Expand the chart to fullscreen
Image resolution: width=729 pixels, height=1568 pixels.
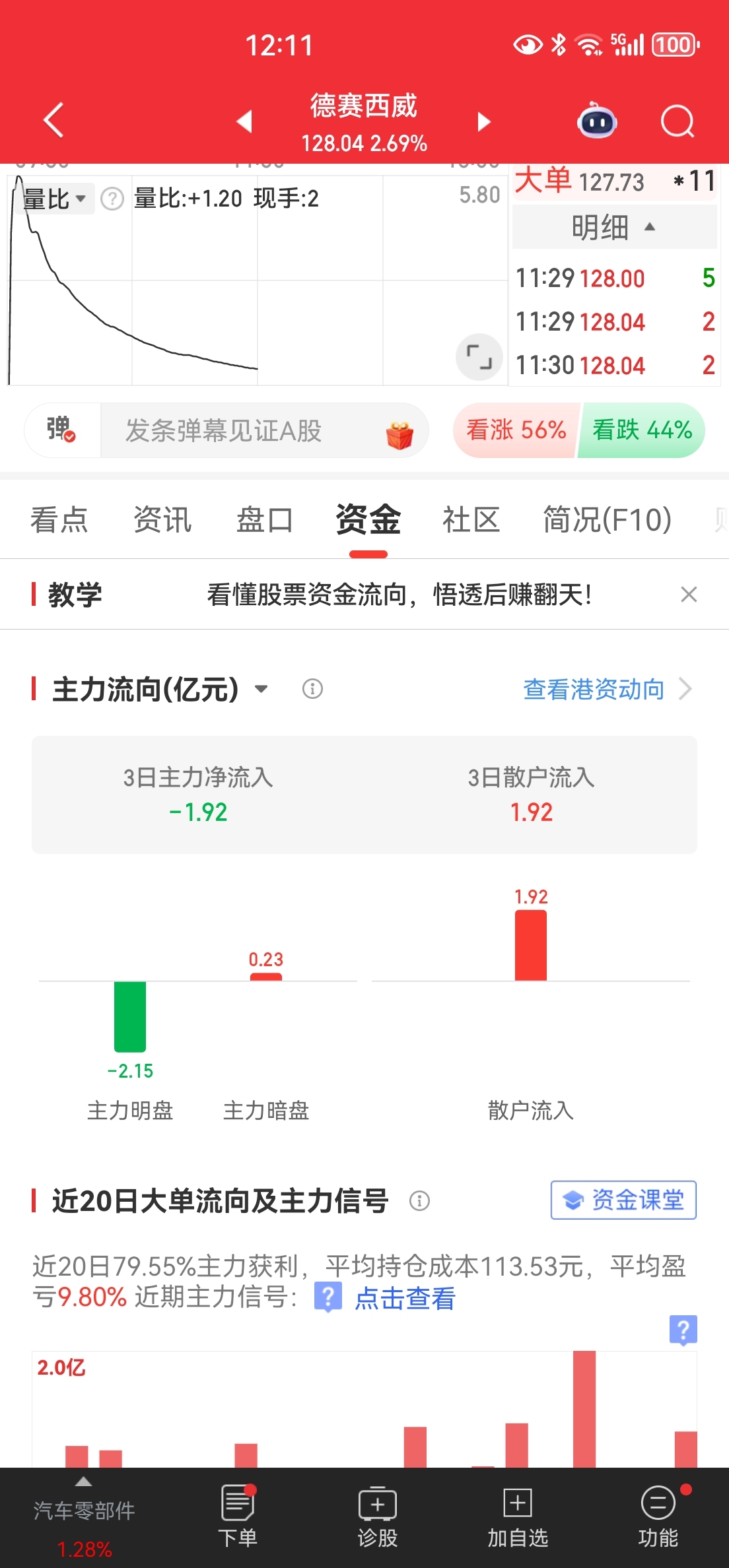479,357
